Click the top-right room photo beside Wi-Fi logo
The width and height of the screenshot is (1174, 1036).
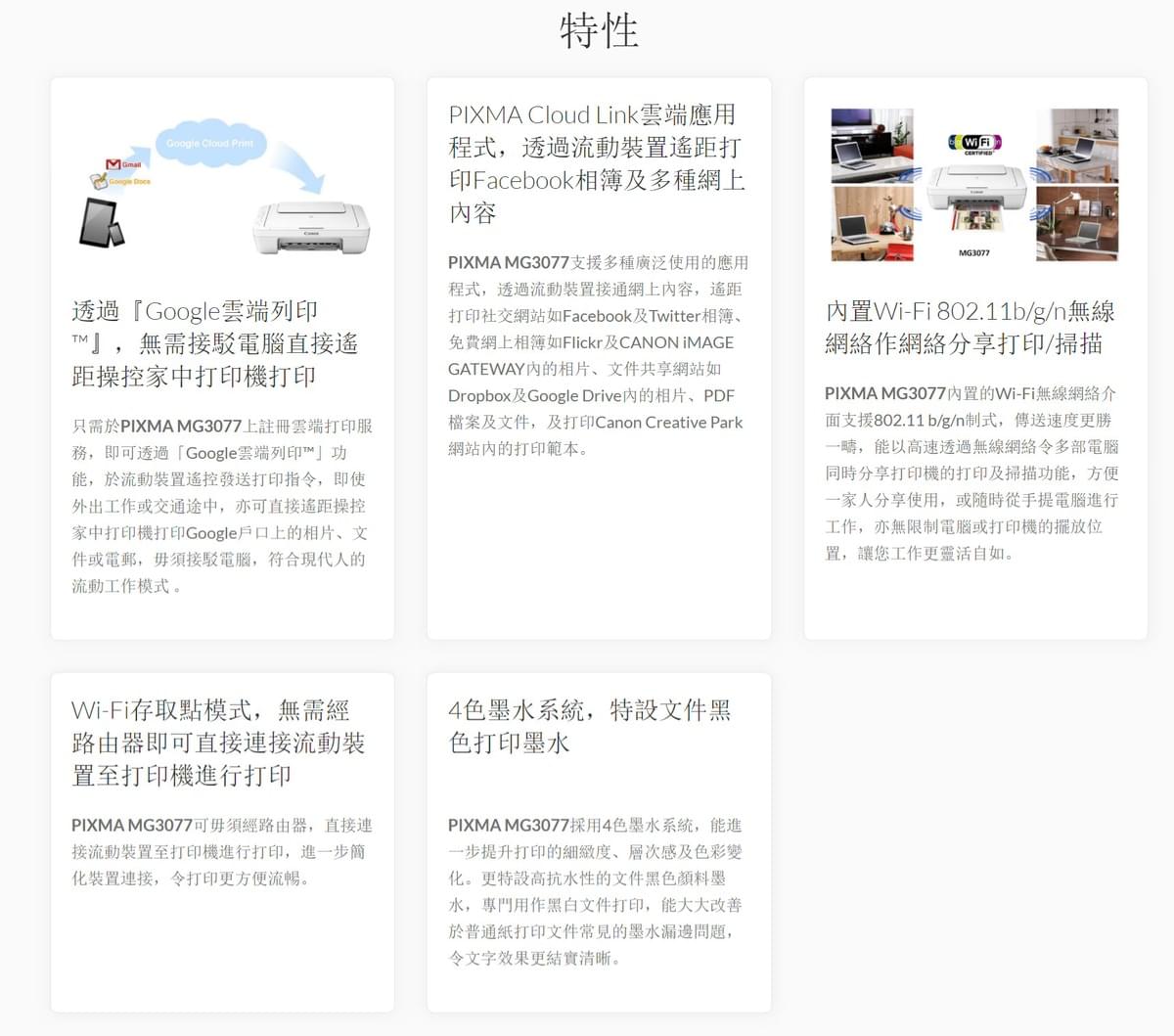[1077, 146]
